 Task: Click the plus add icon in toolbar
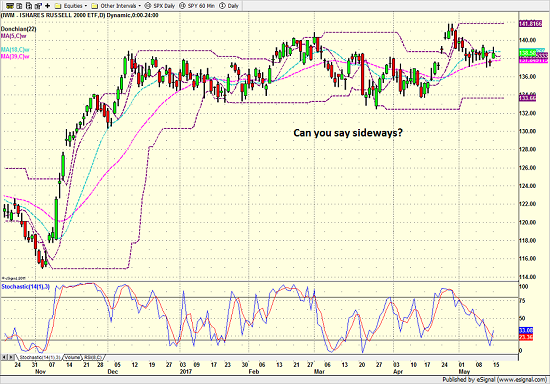(x=47, y=6)
